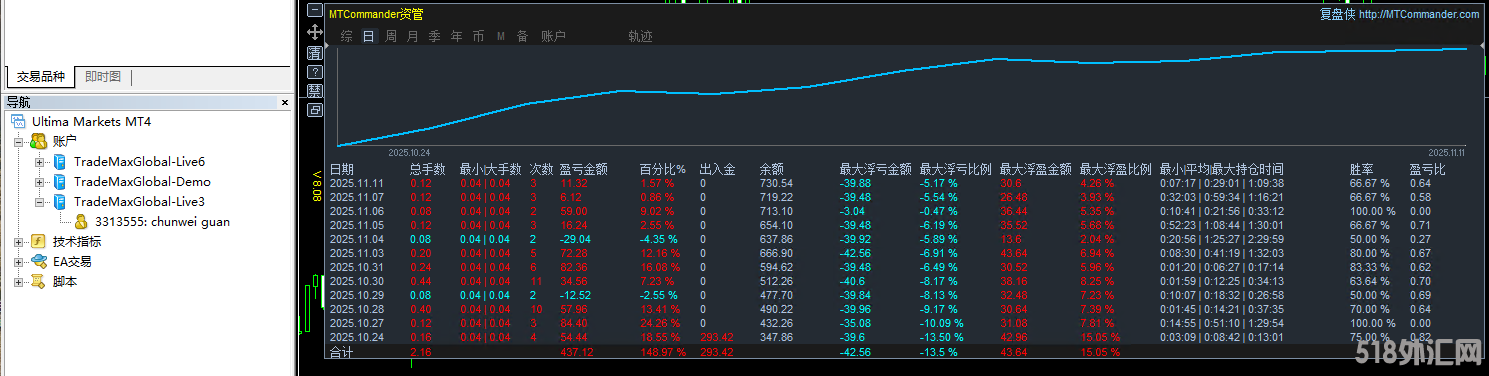Click the TradeMaxGlobal-Live6 server icon

(59, 162)
